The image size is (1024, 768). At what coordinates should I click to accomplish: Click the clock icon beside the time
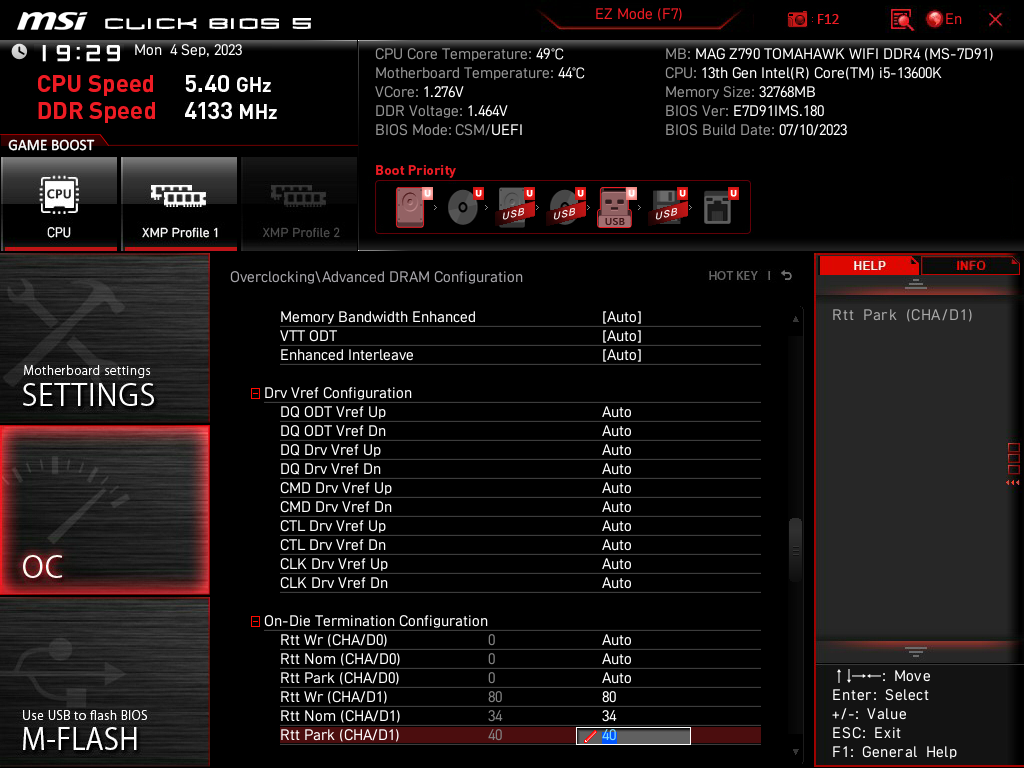click(20, 52)
